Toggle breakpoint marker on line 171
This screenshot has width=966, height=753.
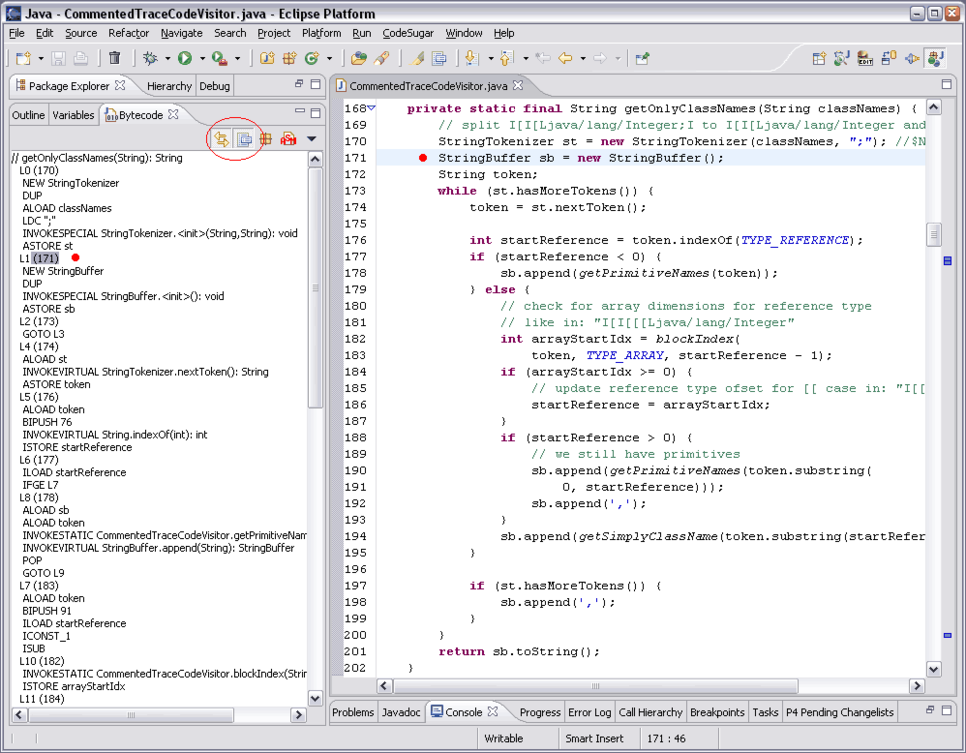click(423, 158)
